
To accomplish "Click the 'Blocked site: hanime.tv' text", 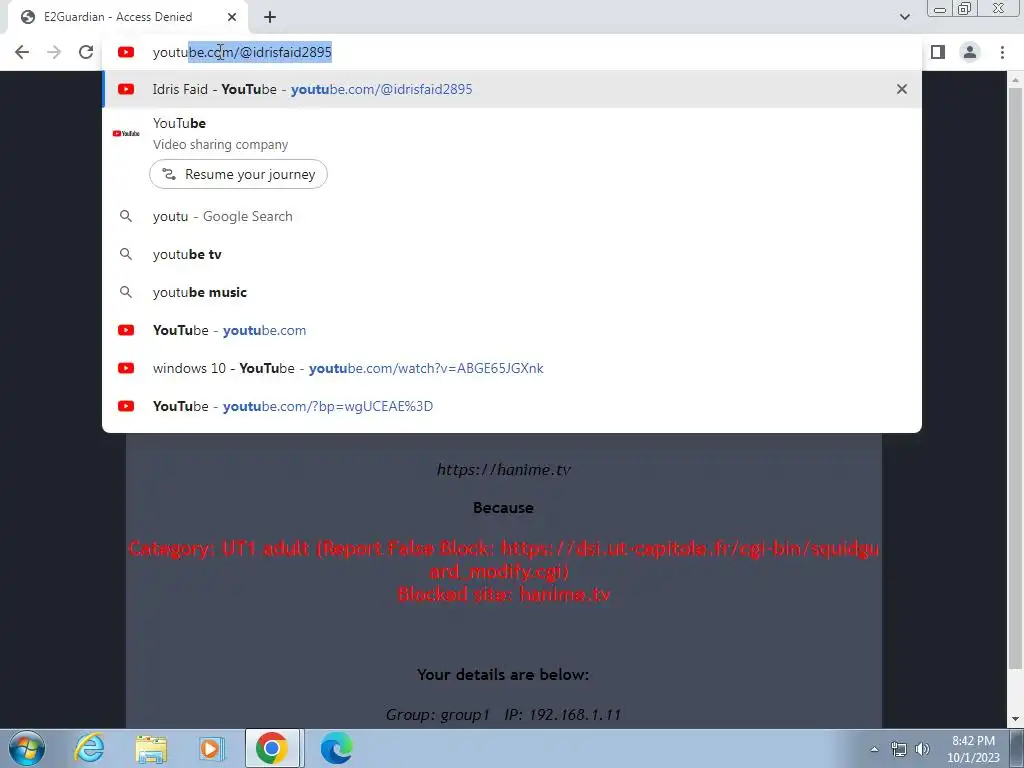I will pos(504,594).
